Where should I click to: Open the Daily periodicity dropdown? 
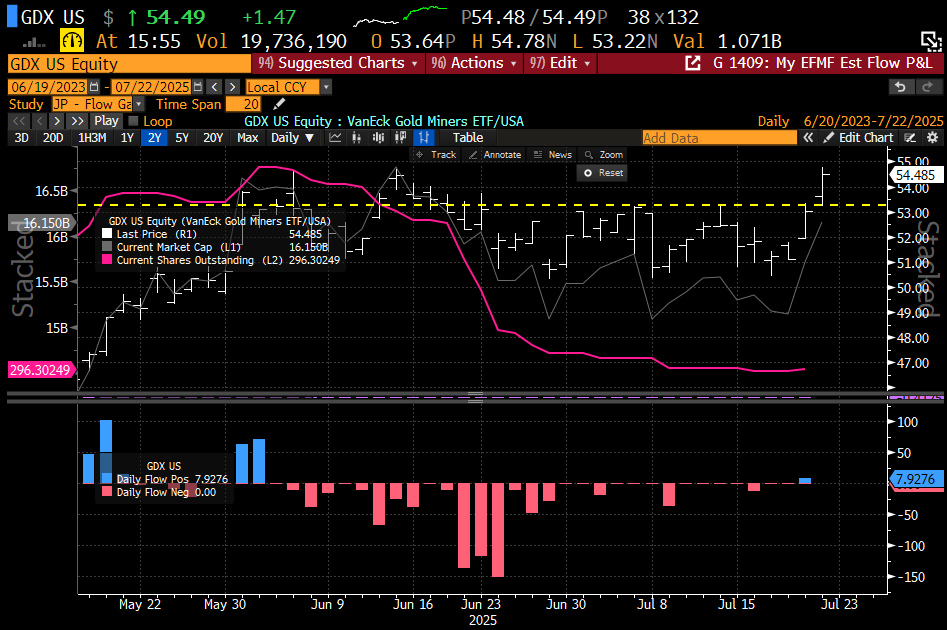tap(293, 138)
